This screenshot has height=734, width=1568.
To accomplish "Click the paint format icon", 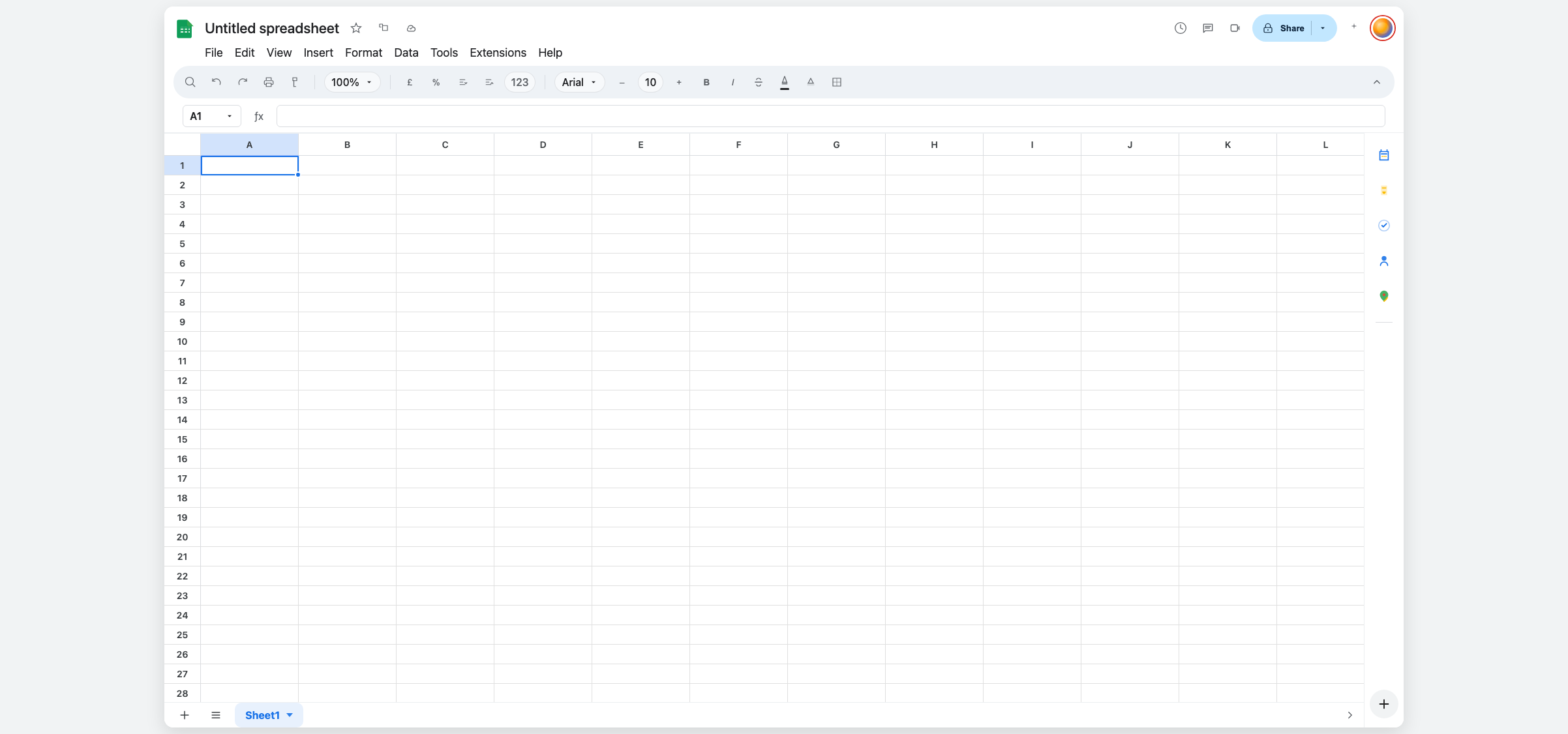I will 295,82.
